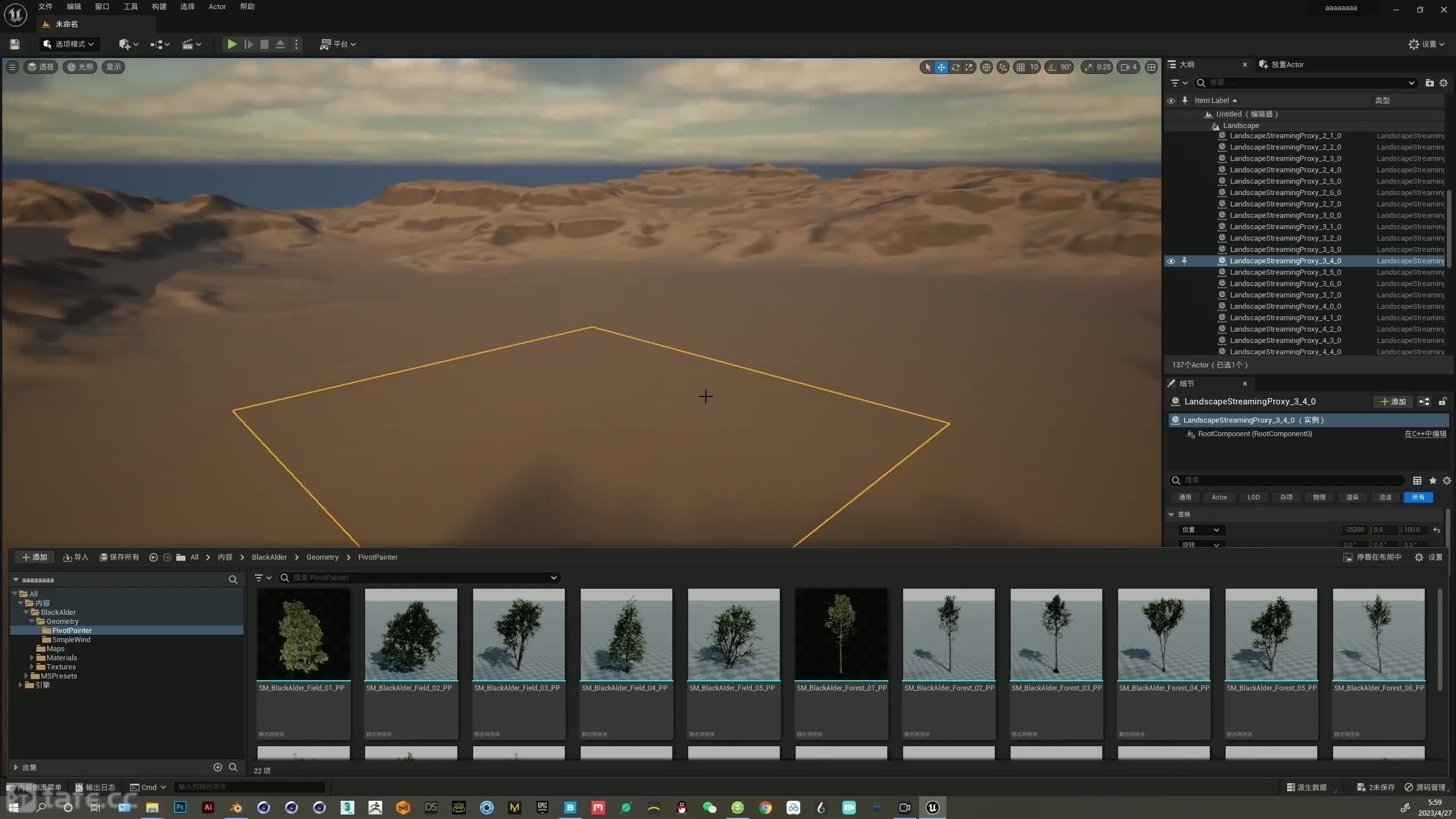The width and height of the screenshot is (1456, 819).
Task: Toggle grid snapping in viewport toolbar
Action: (x=1021, y=67)
